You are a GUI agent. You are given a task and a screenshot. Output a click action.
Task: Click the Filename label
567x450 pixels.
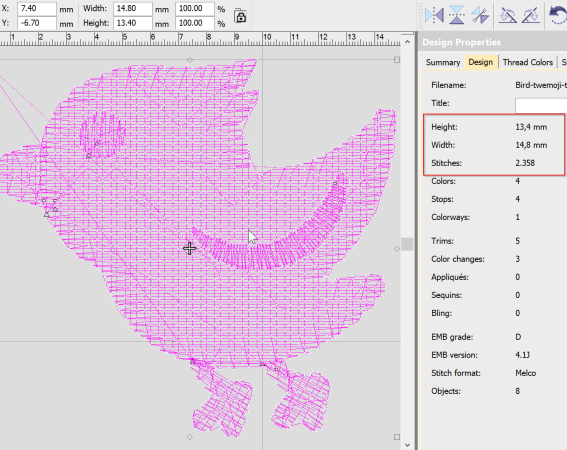(x=448, y=85)
